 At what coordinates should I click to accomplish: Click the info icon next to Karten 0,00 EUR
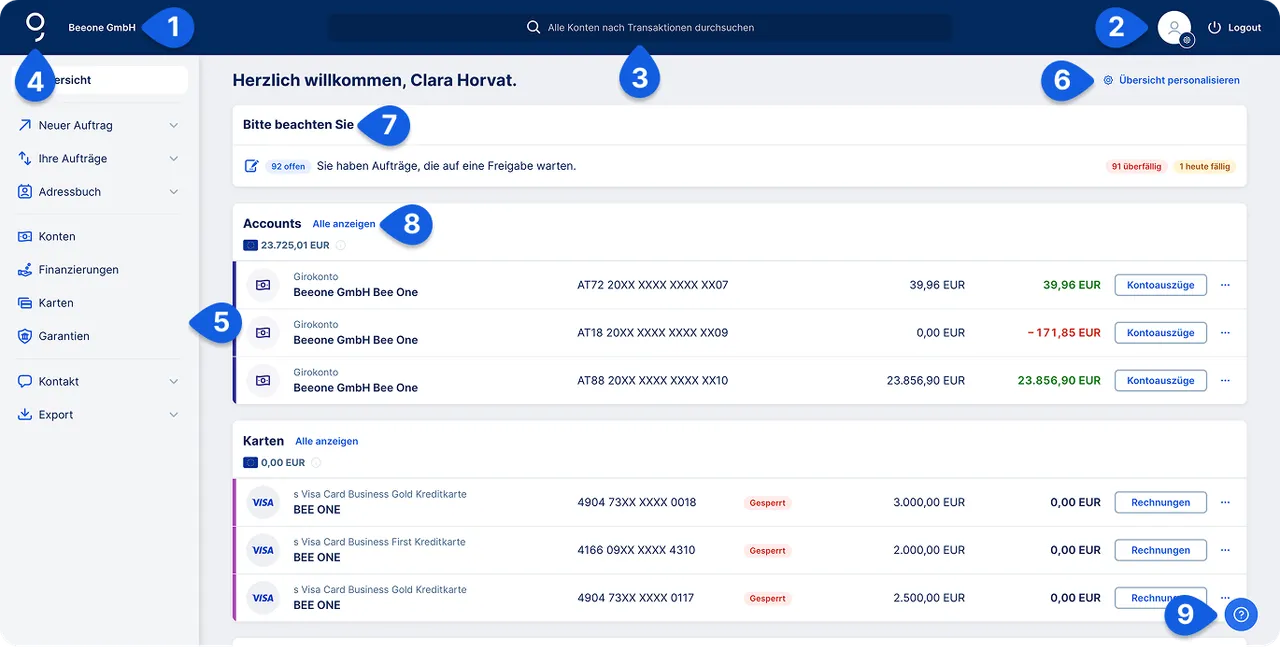point(316,463)
